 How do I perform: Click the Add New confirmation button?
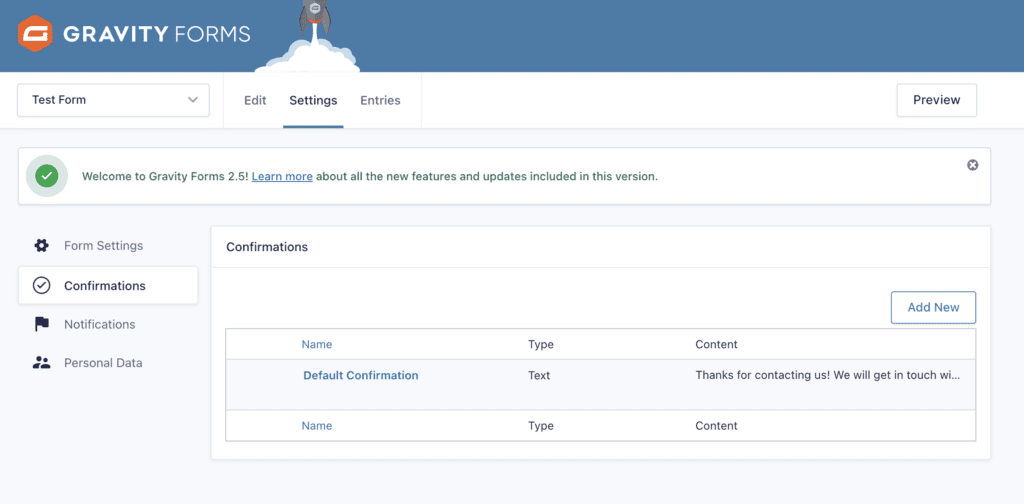pos(933,307)
